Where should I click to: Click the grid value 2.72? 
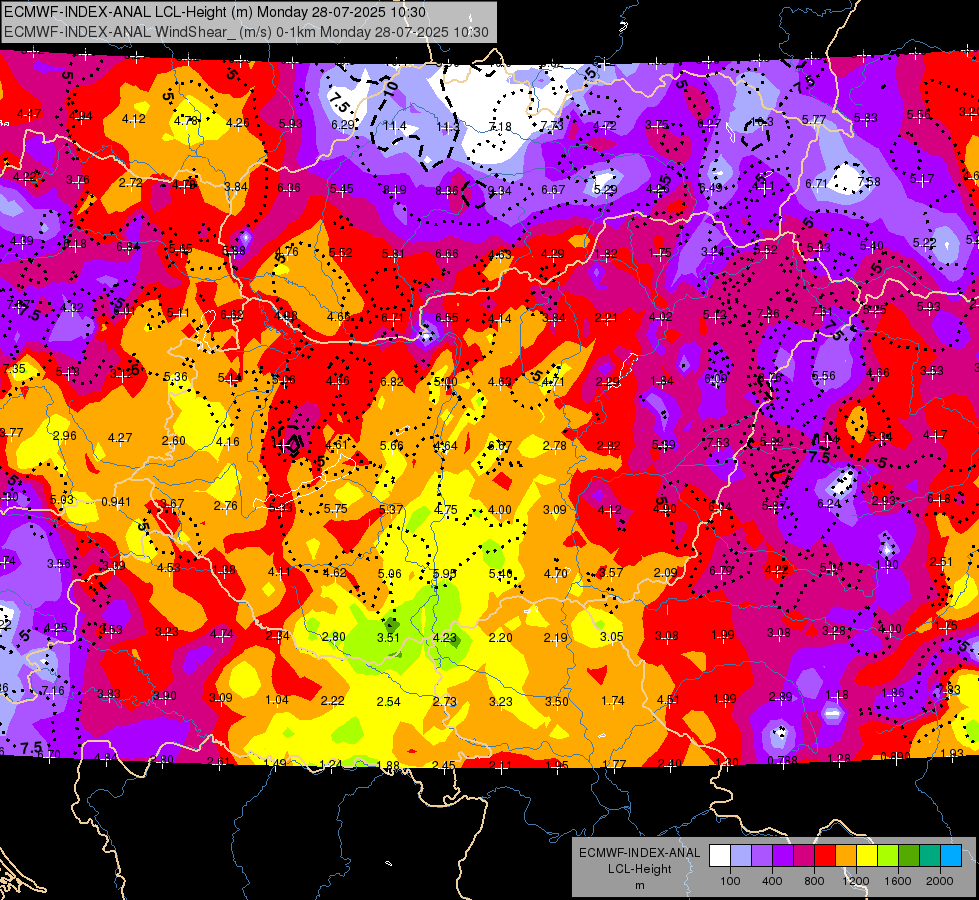130,182
